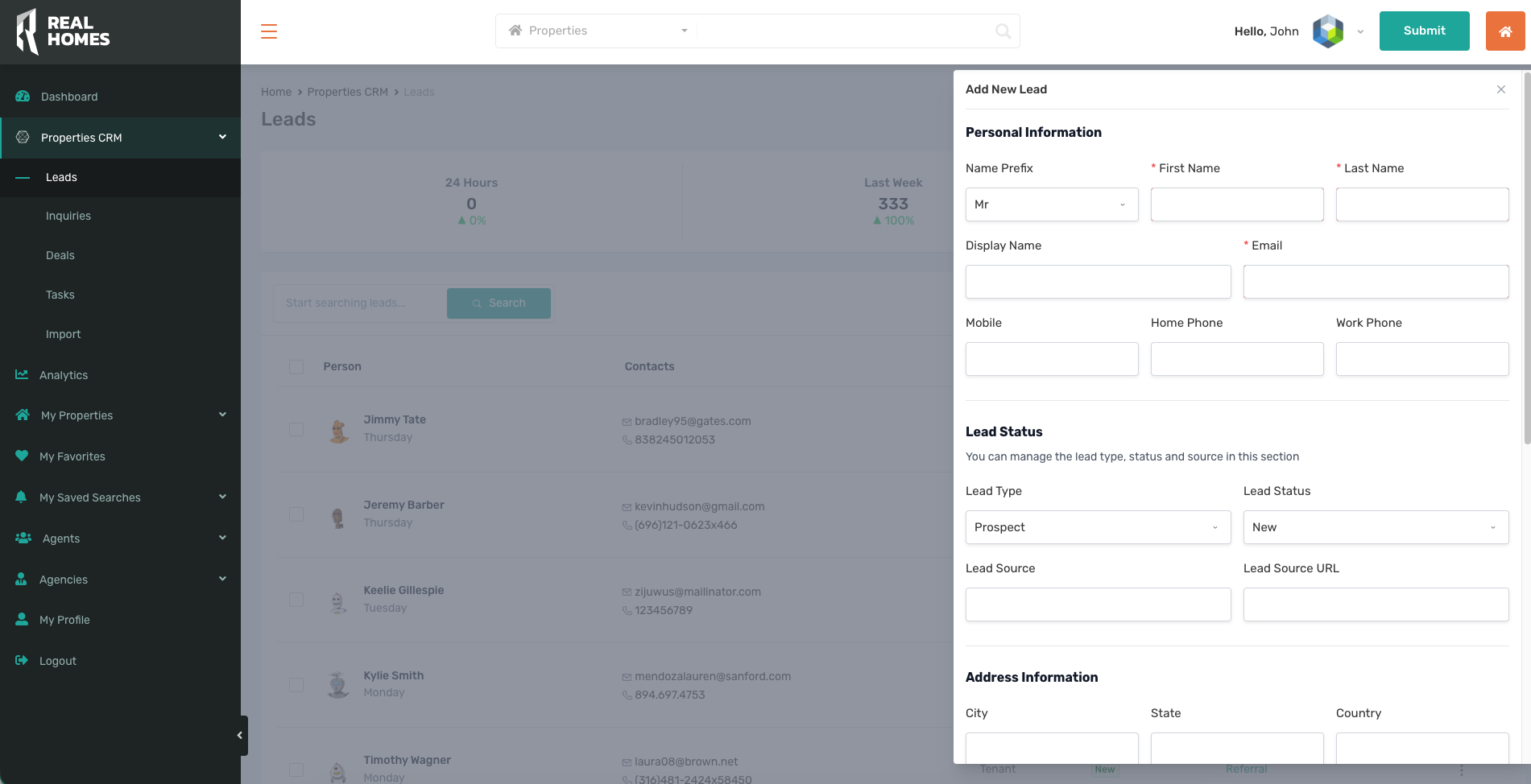Viewport: 1531px width, 784px height.
Task: Click the user avatar icon
Action: click(1328, 31)
